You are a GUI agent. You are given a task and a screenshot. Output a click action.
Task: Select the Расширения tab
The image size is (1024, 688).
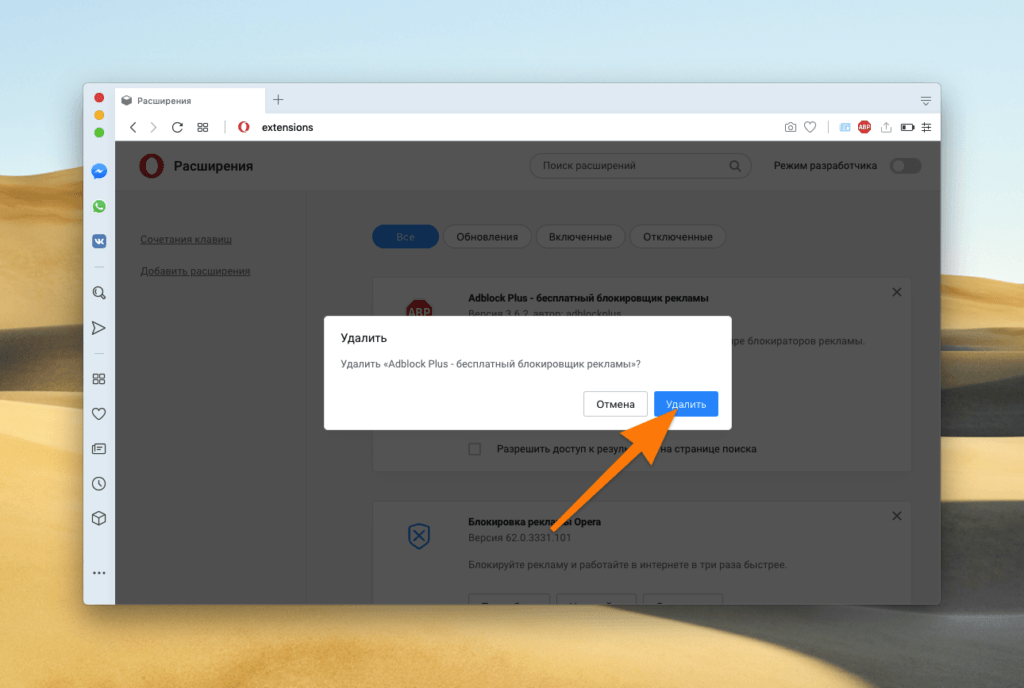pyautogui.click(x=190, y=101)
